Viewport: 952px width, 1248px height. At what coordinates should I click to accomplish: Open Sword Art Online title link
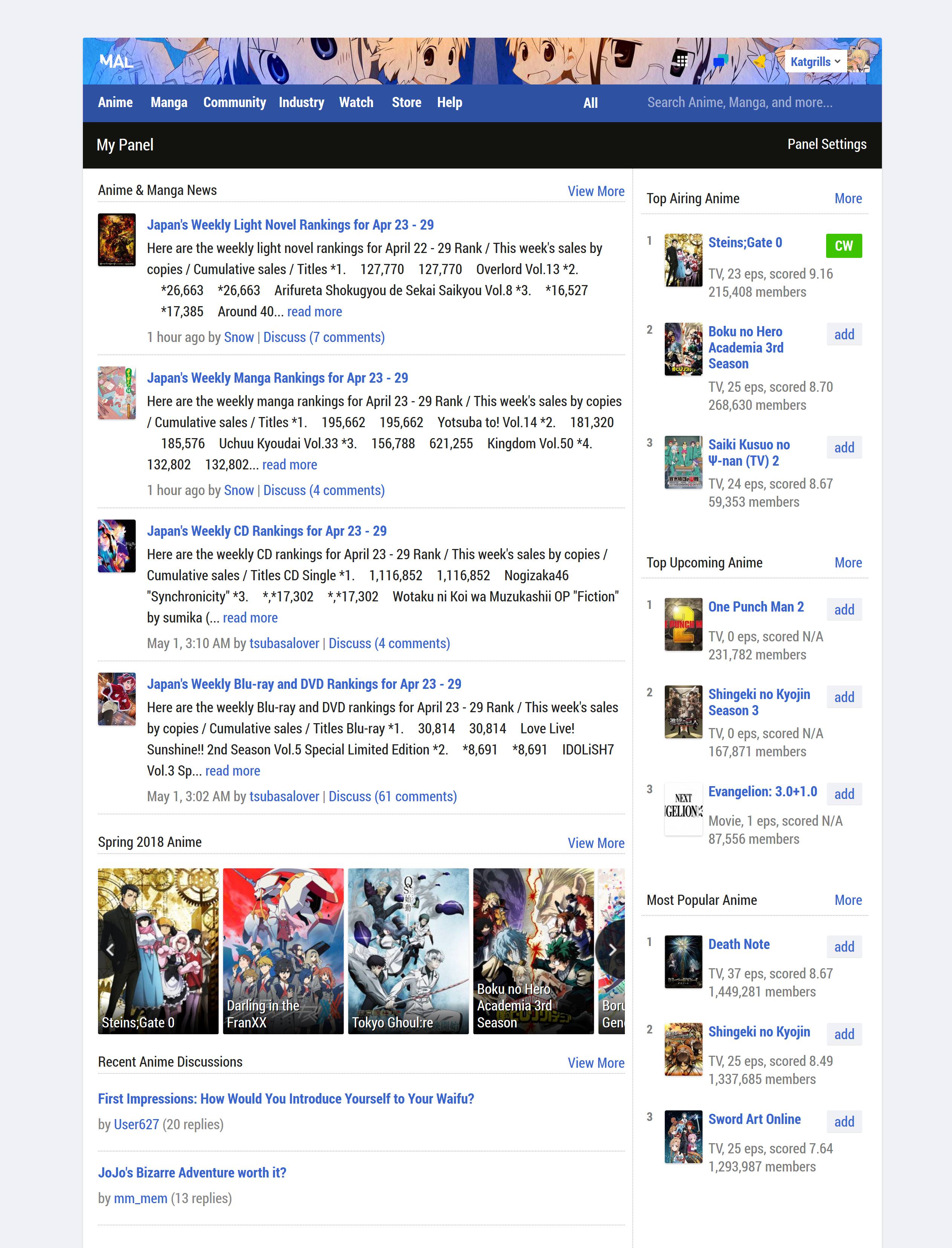point(754,1119)
